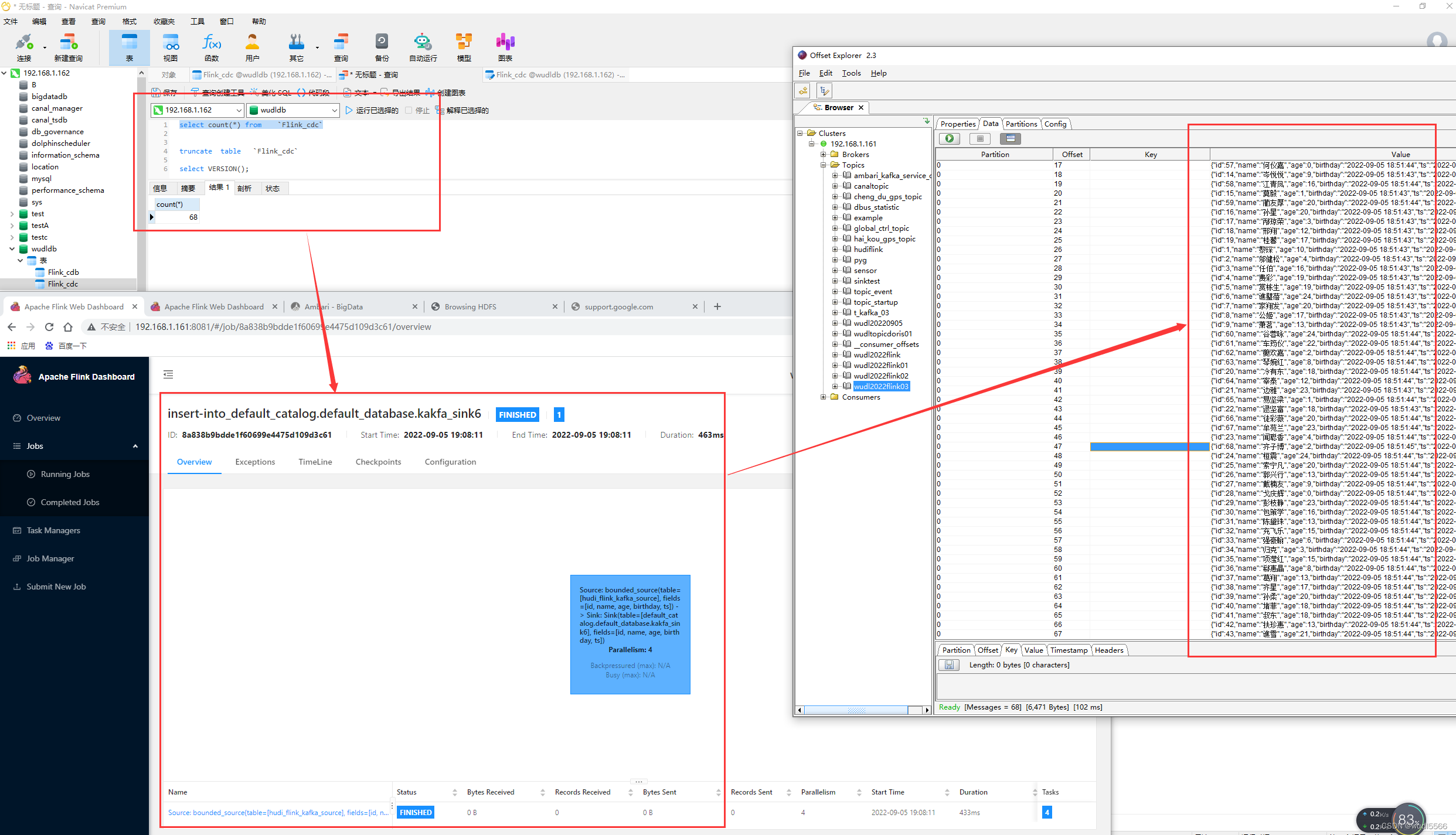
Task: Expand the testA database node
Action: coord(12,226)
